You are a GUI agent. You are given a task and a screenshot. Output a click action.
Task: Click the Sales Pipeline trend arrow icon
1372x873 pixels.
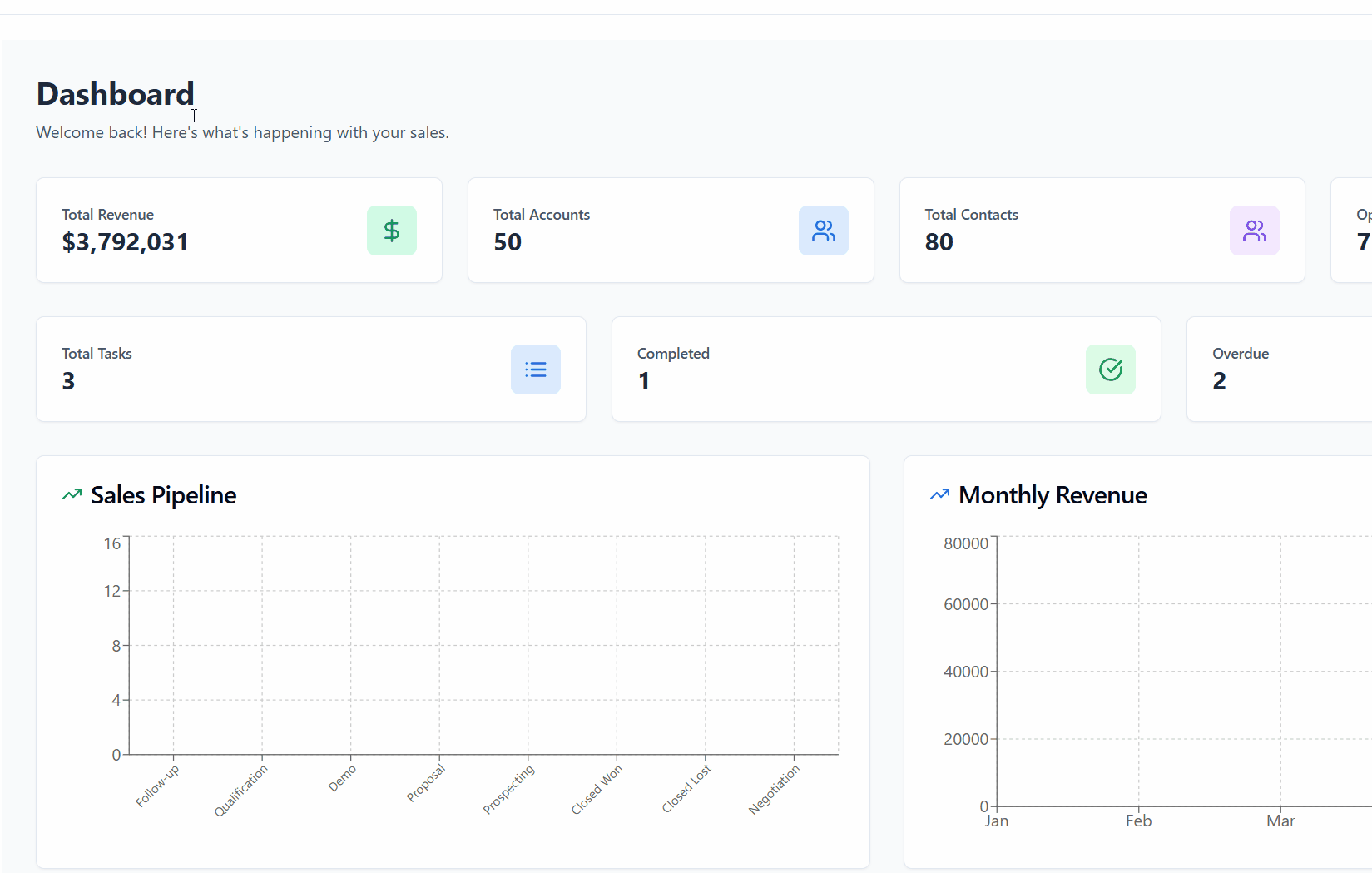tap(72, 494)
